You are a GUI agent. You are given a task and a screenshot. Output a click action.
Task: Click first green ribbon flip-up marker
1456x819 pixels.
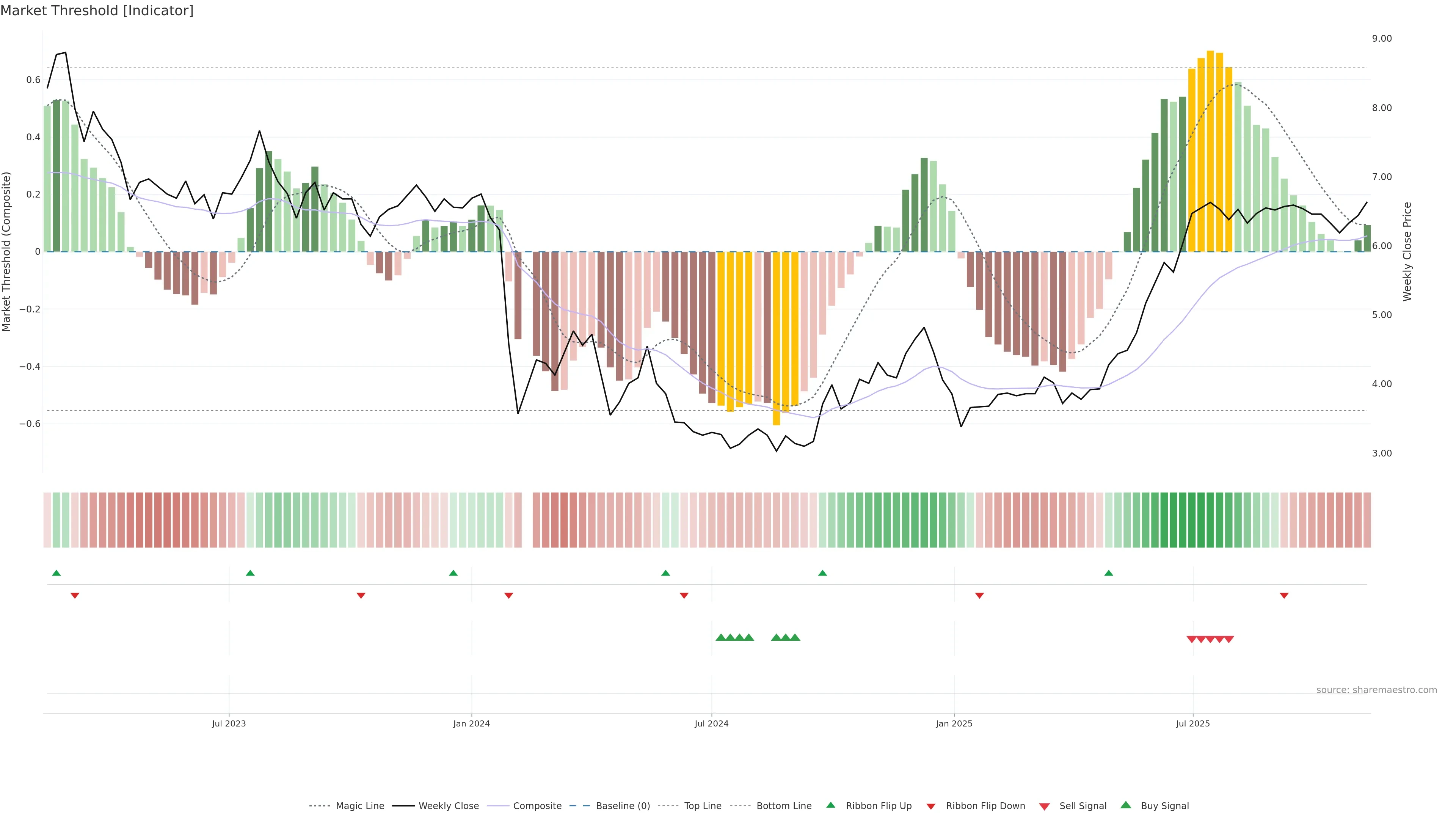click(56, 573)
